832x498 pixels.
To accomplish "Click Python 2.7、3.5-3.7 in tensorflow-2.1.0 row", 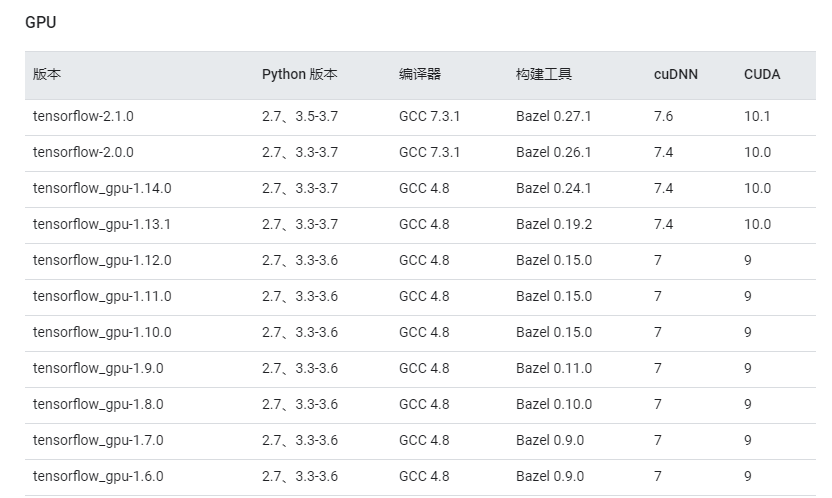I will [x=300, y=116].
